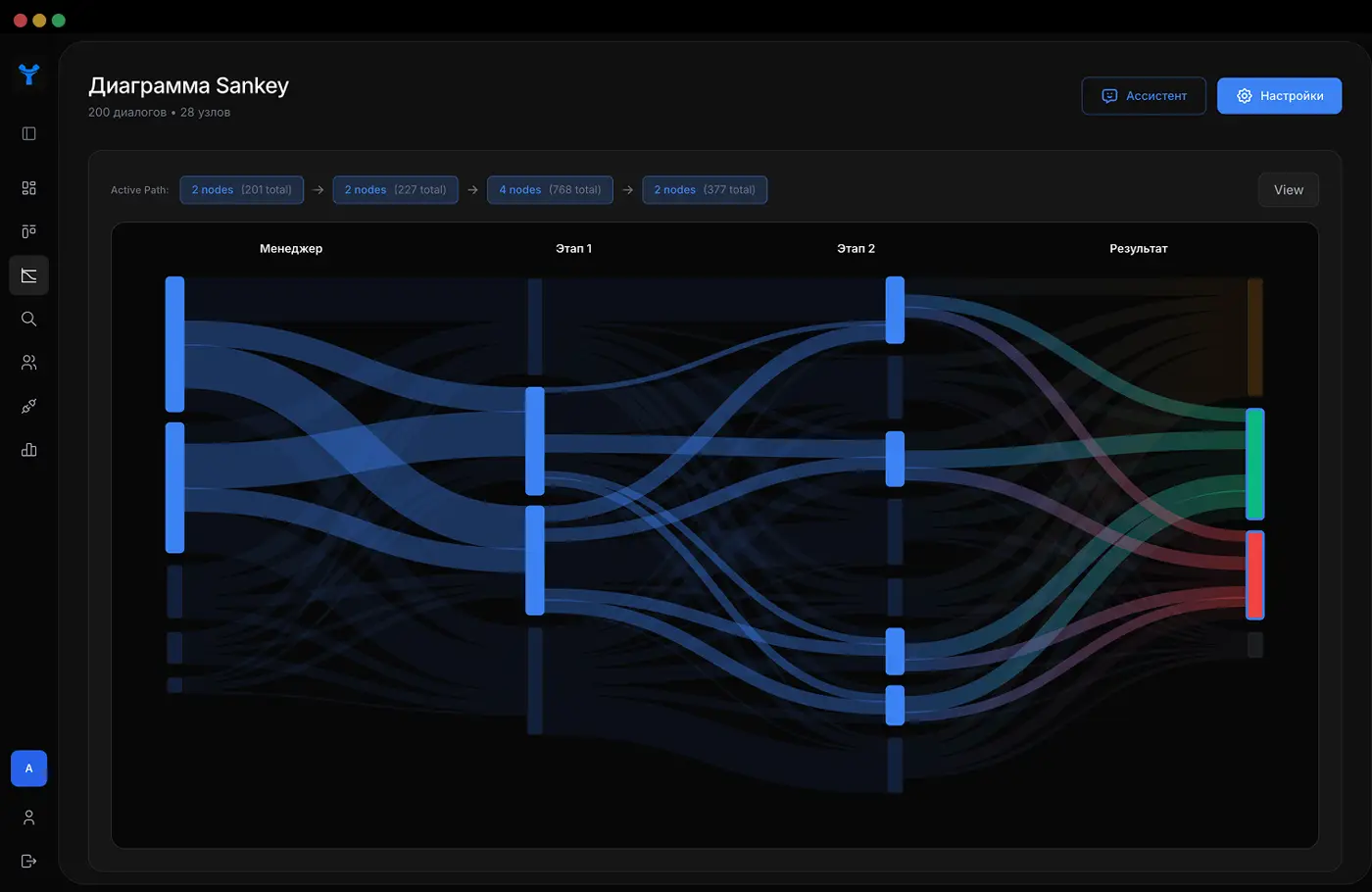Screen dimensions: 1372x892
Task: Toggle the '2 nodes (201 total)' path filter
Action: [x=241, y=189]
